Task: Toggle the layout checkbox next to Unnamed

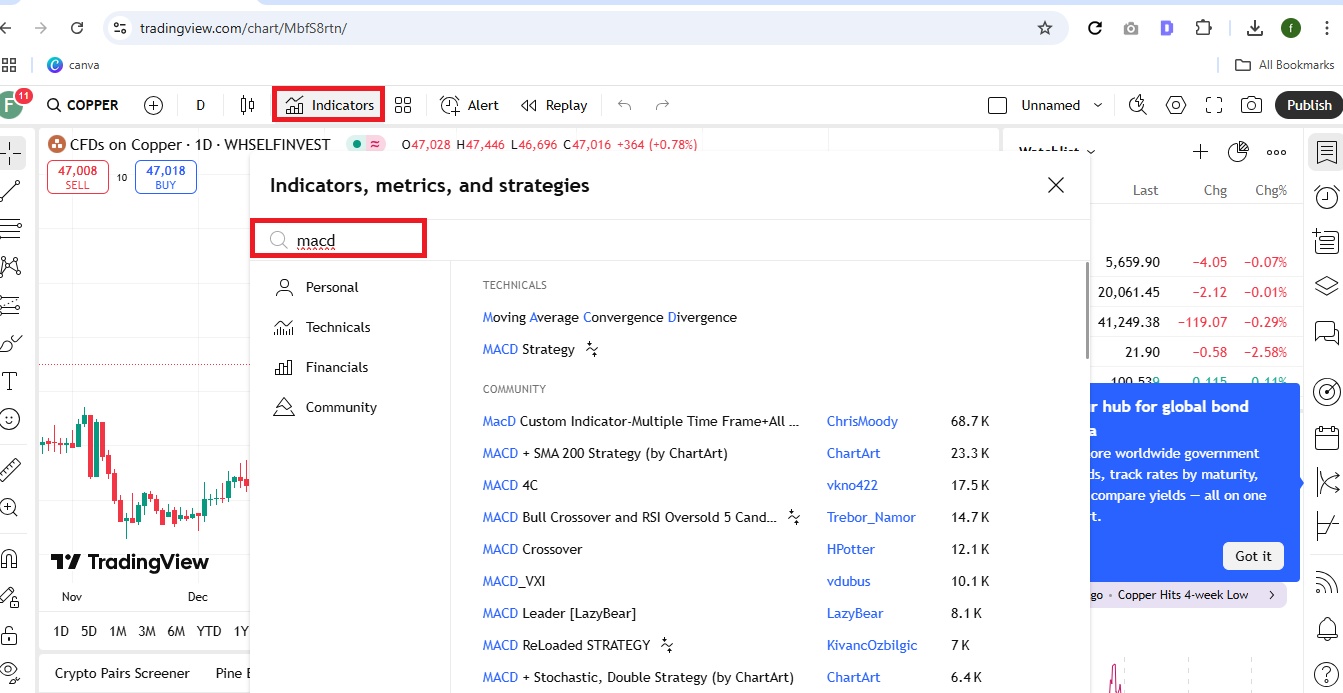Action: click(997, 105)
